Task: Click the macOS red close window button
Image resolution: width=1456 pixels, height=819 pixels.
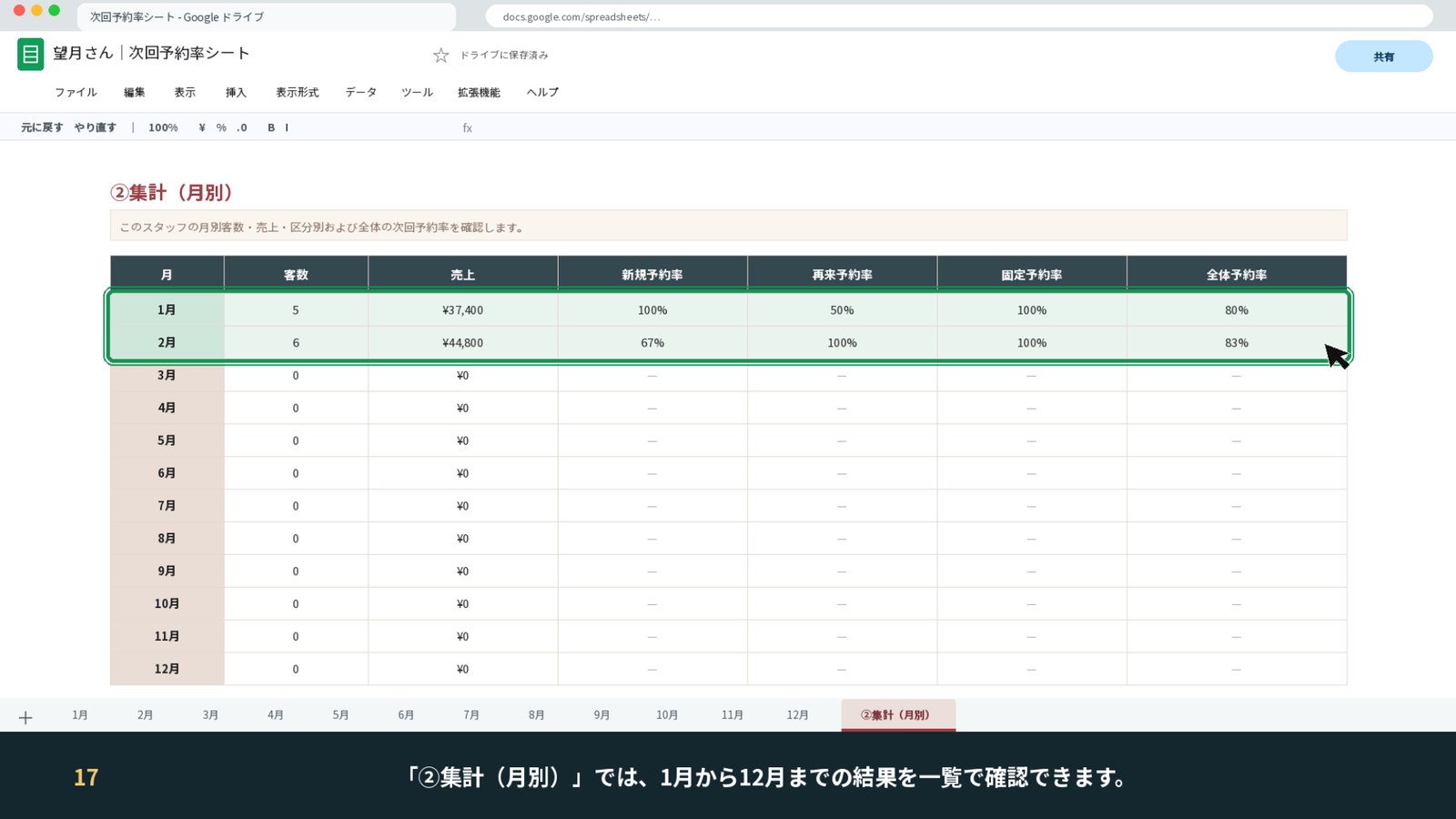Action: (19, 10)
